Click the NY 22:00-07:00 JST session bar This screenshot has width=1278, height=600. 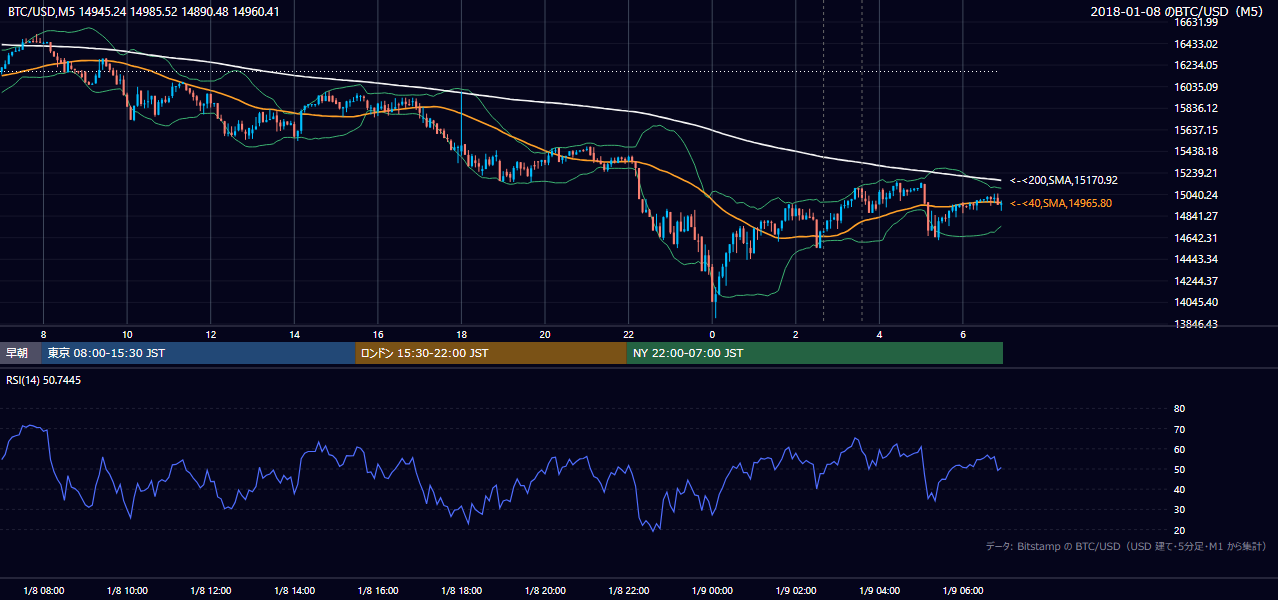(815, 353)
